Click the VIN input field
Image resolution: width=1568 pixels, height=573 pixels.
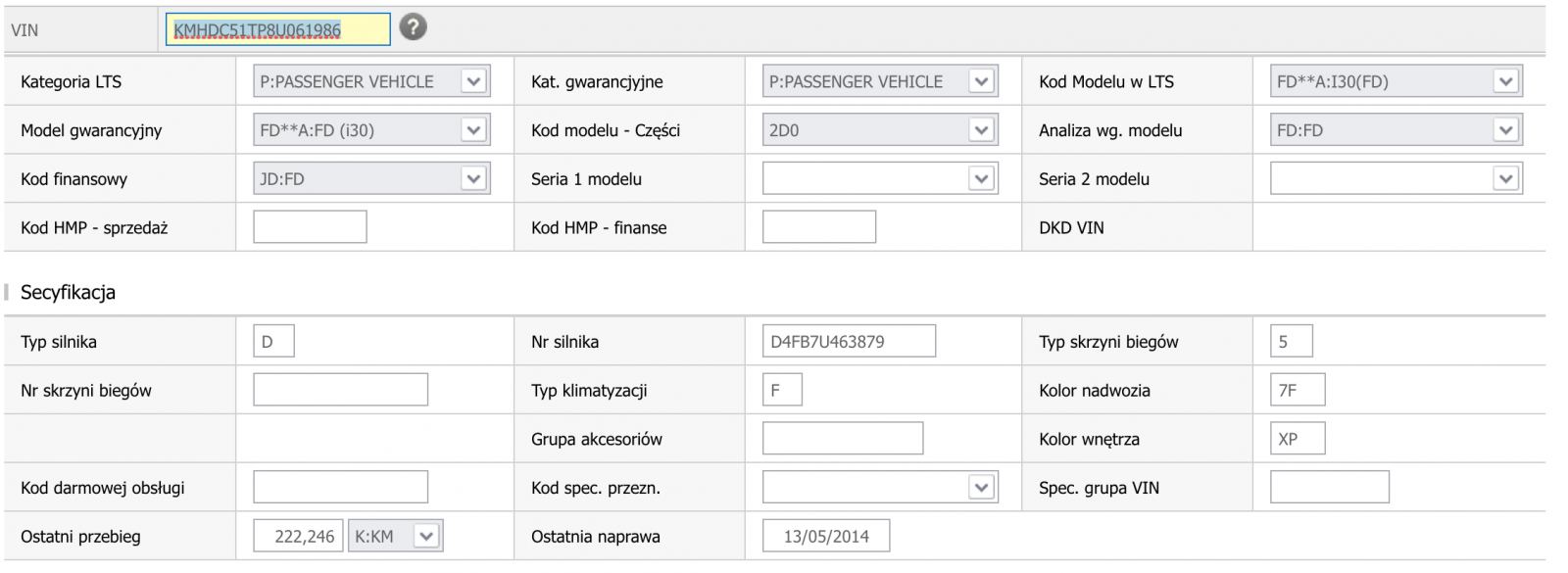[277, 30]
